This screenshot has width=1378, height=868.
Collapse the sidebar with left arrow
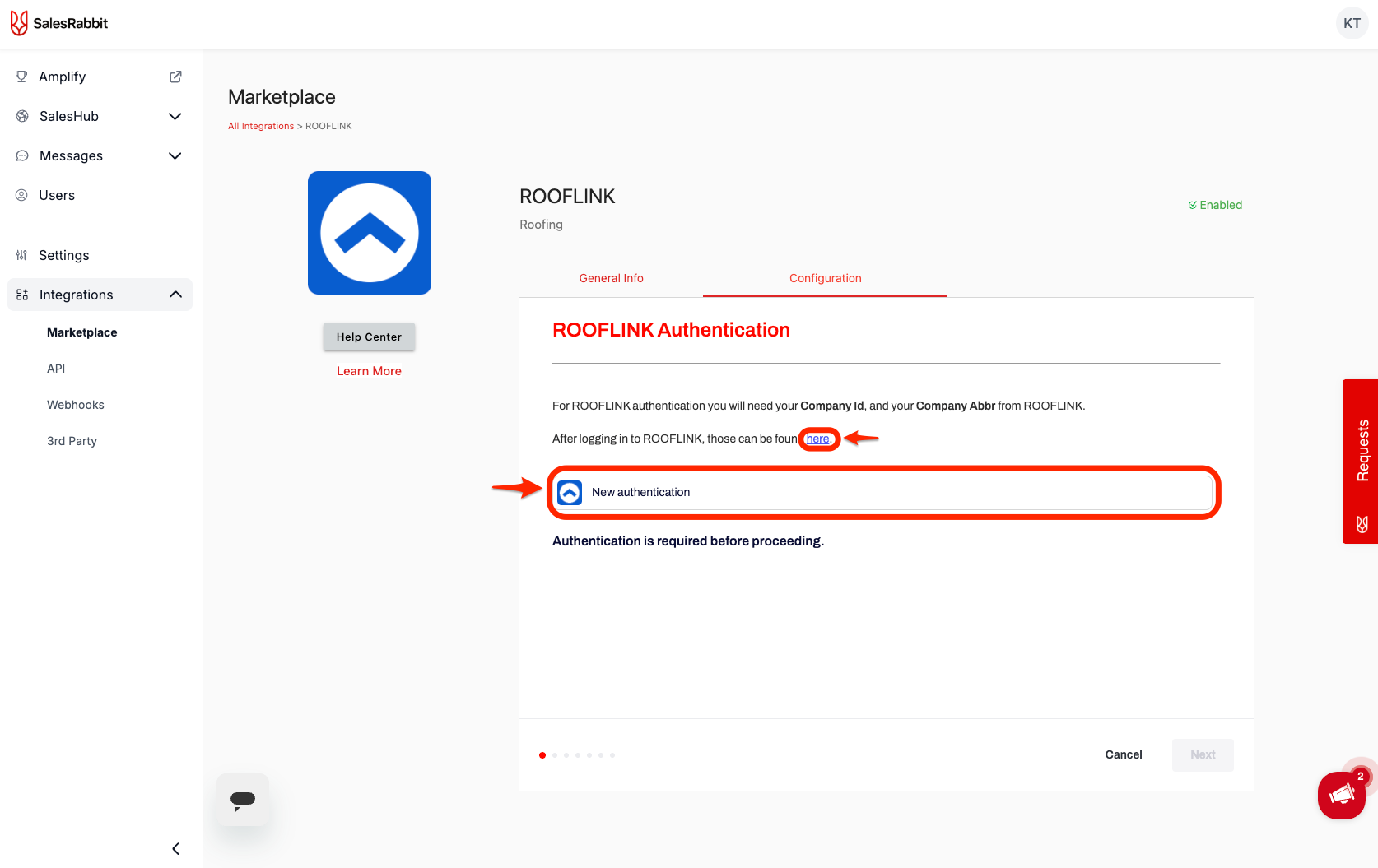pos(175,848)
